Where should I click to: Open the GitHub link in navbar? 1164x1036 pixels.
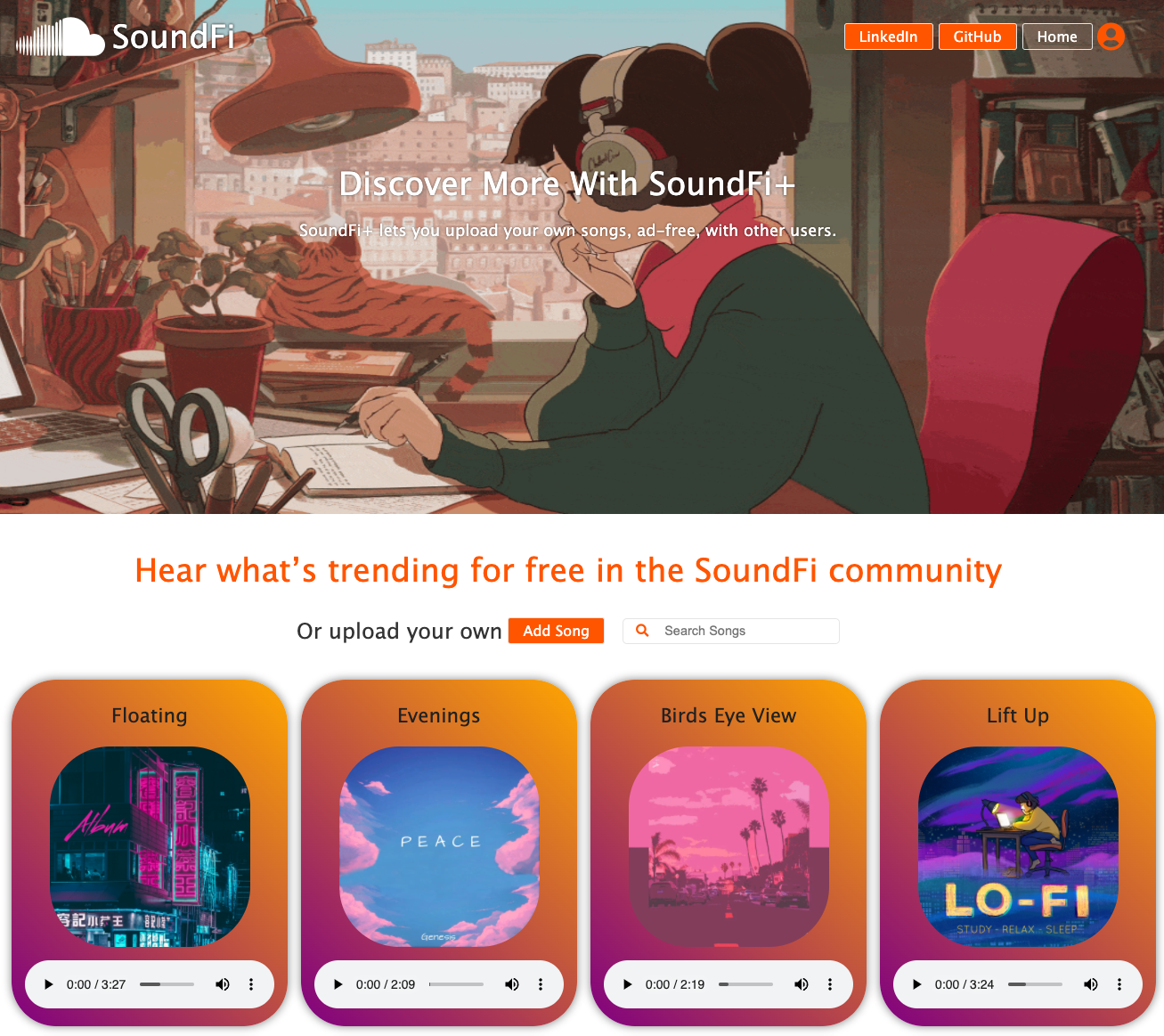[978, 37]
